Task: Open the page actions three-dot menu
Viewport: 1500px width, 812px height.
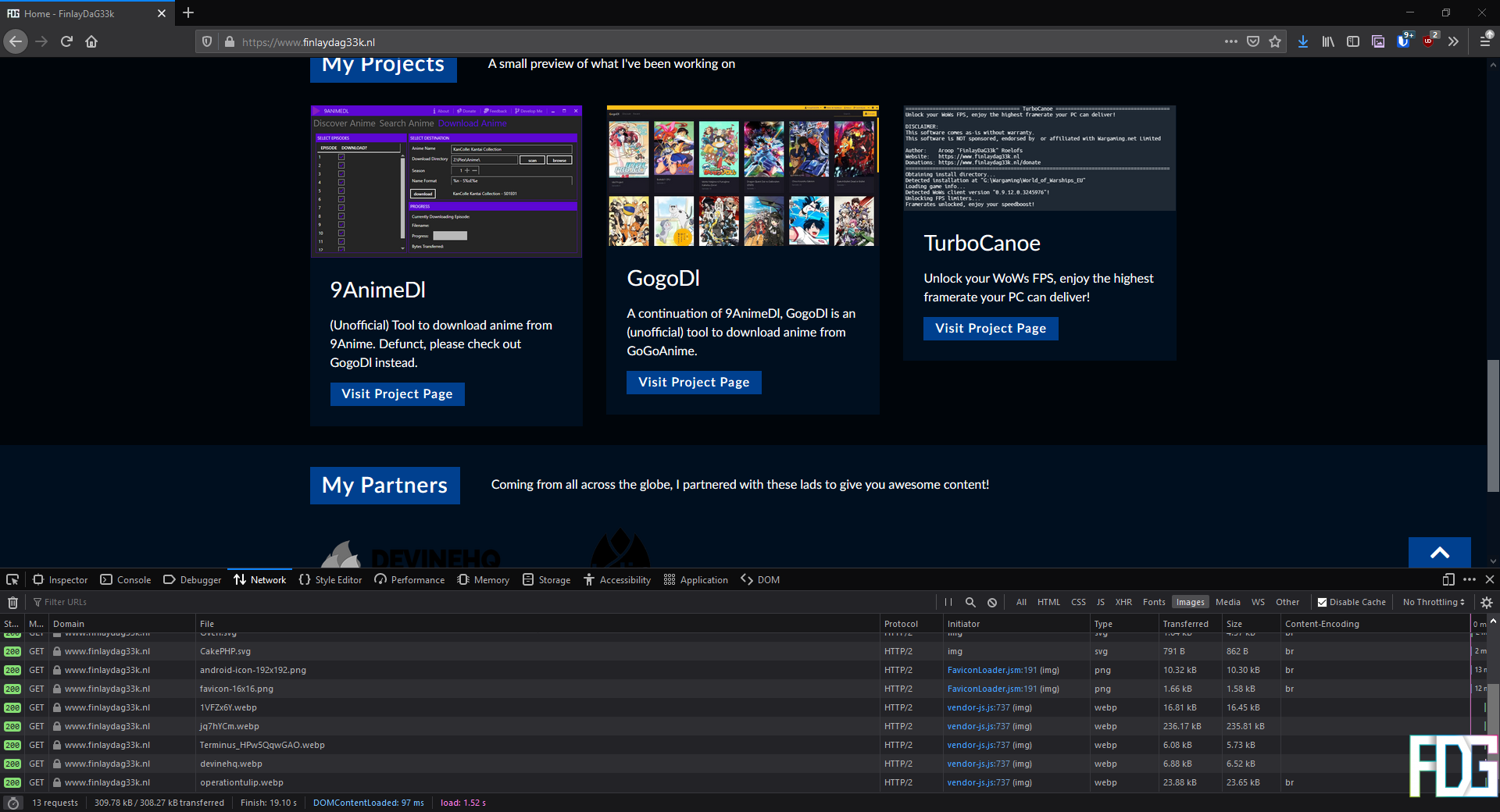Action: (1231, 42)
